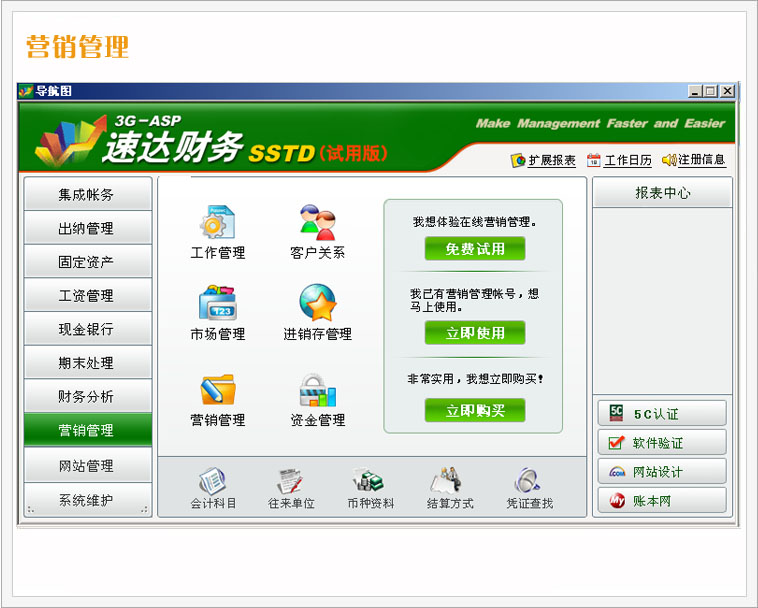Select 集成帐务 in the sidebar
The image size is (758, 608).
click(x=88, y=194)
